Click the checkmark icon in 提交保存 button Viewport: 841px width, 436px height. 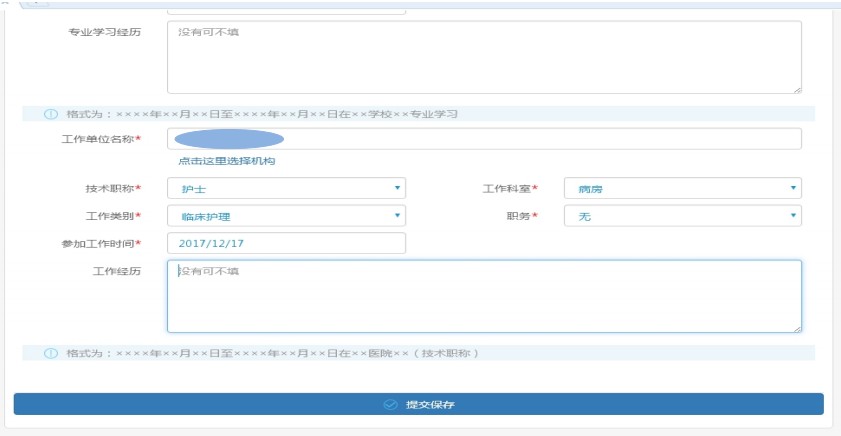point(391,404)
